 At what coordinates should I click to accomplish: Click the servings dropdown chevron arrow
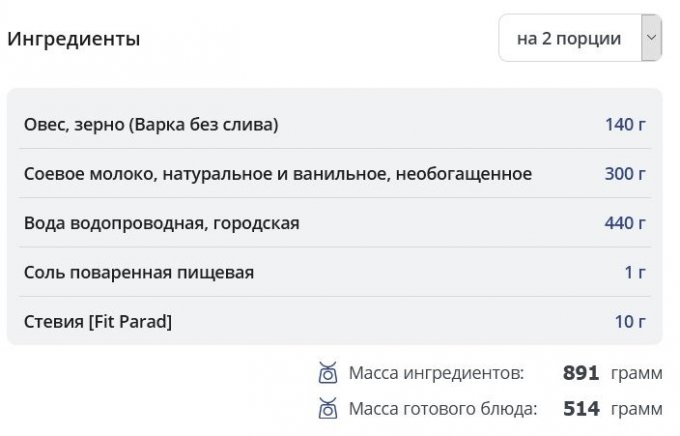coord(651,38)
